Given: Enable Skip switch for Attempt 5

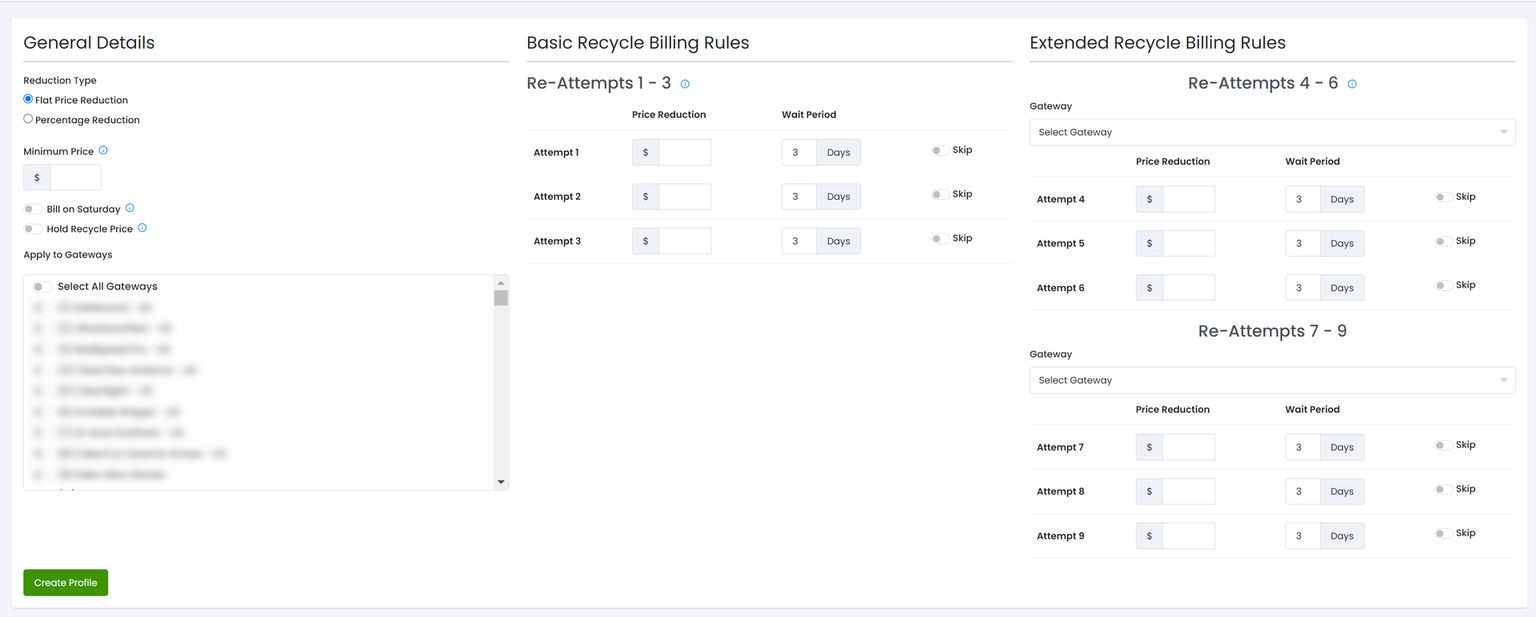Looking at the screenshot, I should click(1443, 241).
